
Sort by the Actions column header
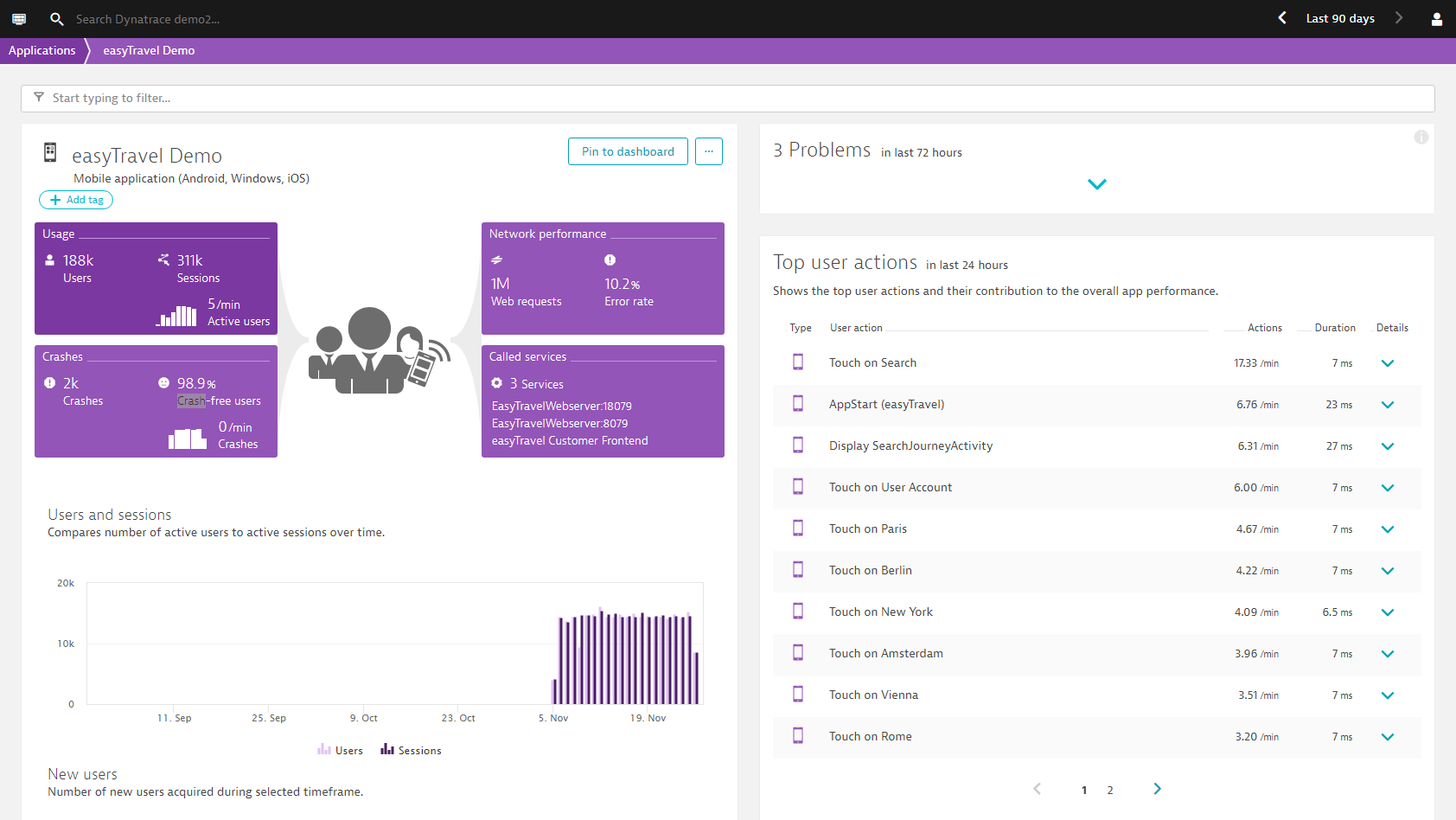(x=1265, y=328)
